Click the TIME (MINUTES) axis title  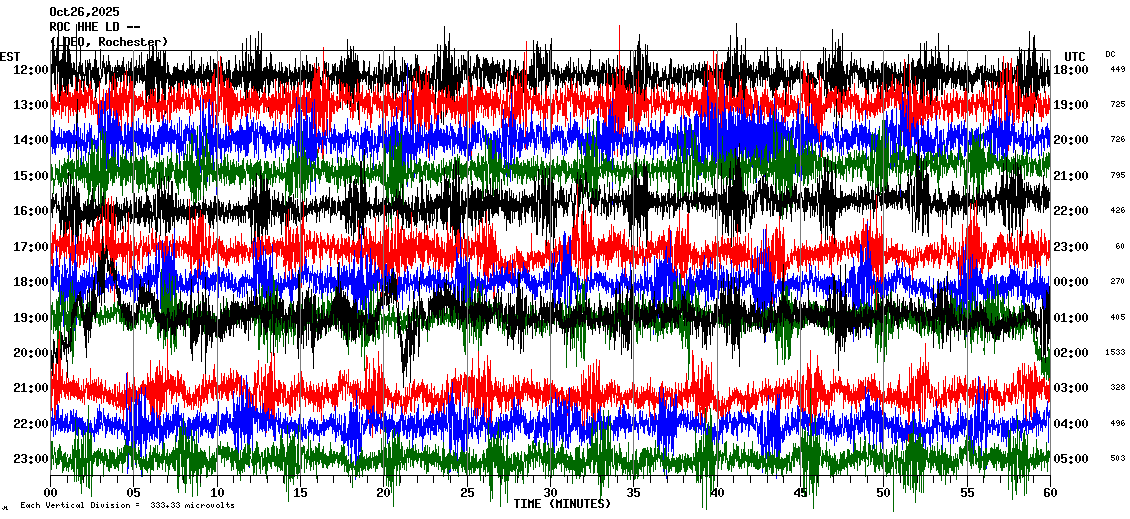(562, 504)
